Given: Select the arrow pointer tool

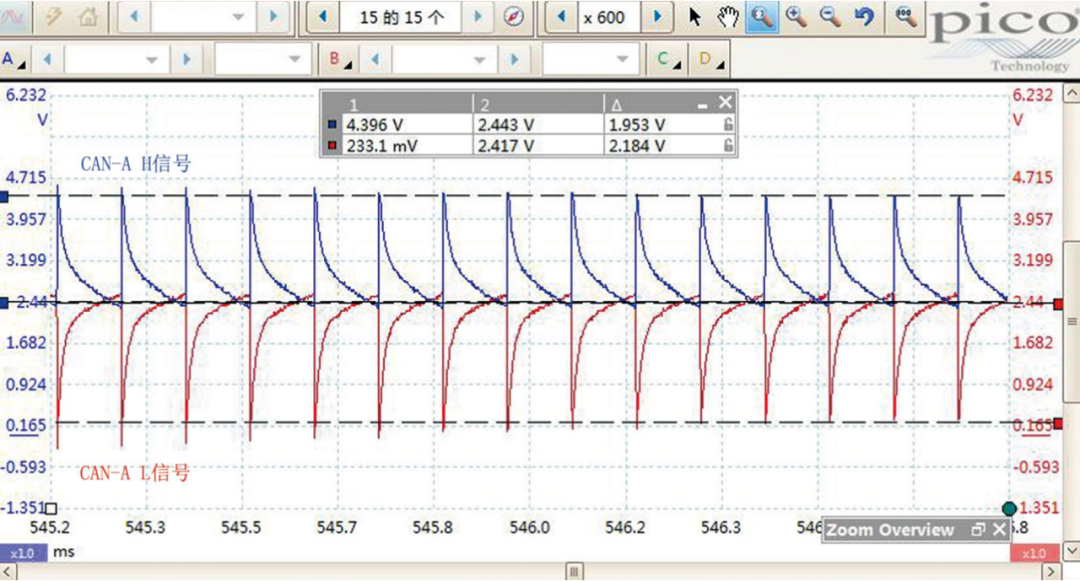Looking at the screenshot, I should click(x=695, y=17).
